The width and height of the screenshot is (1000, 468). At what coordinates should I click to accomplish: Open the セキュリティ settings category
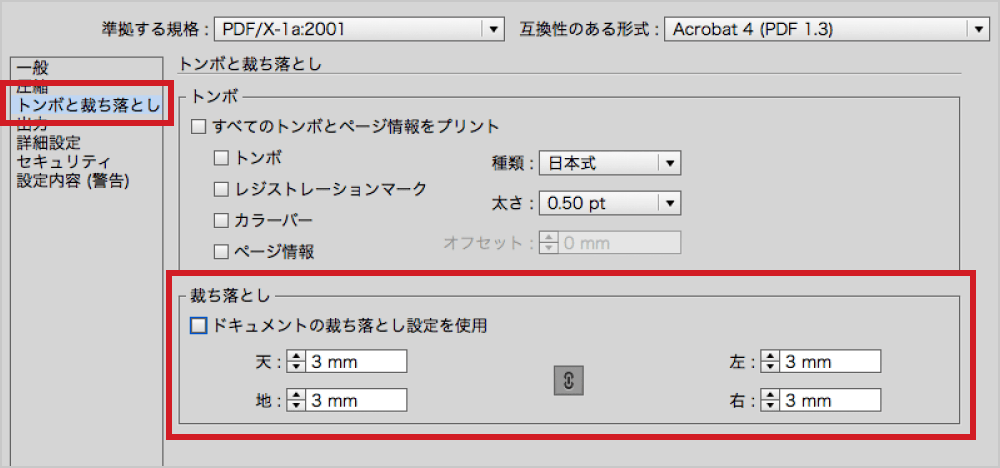tap(63, 161)
